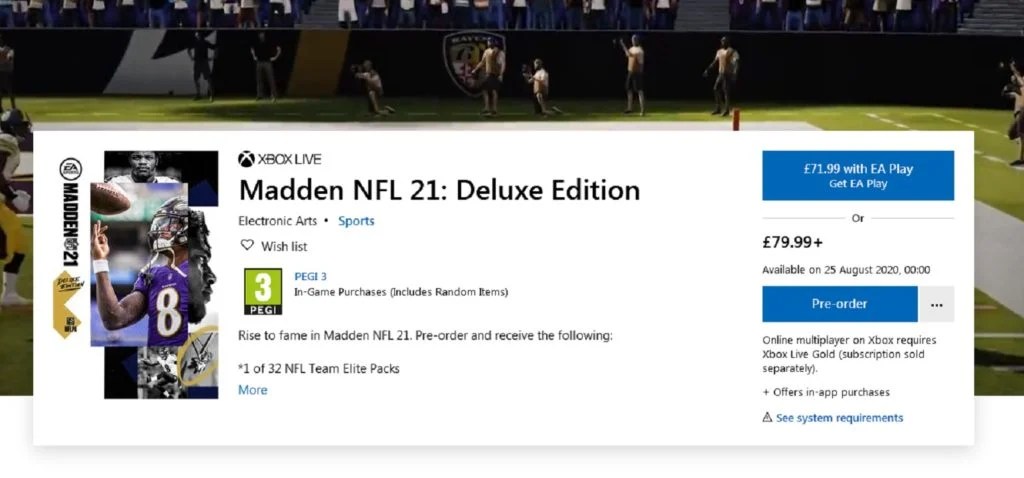Click the £79.99+ price text
The width and height of the screenshot is (1024, 478).
(793, 242)
